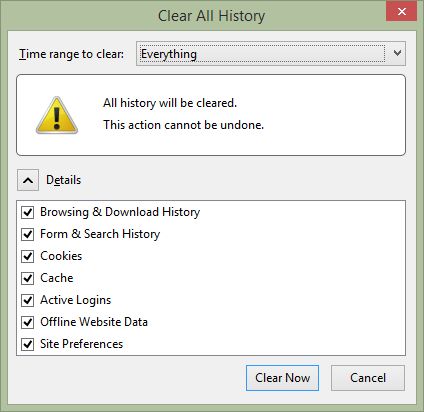Deselect the Site Preferences checkbox

(x=27, y=344)
